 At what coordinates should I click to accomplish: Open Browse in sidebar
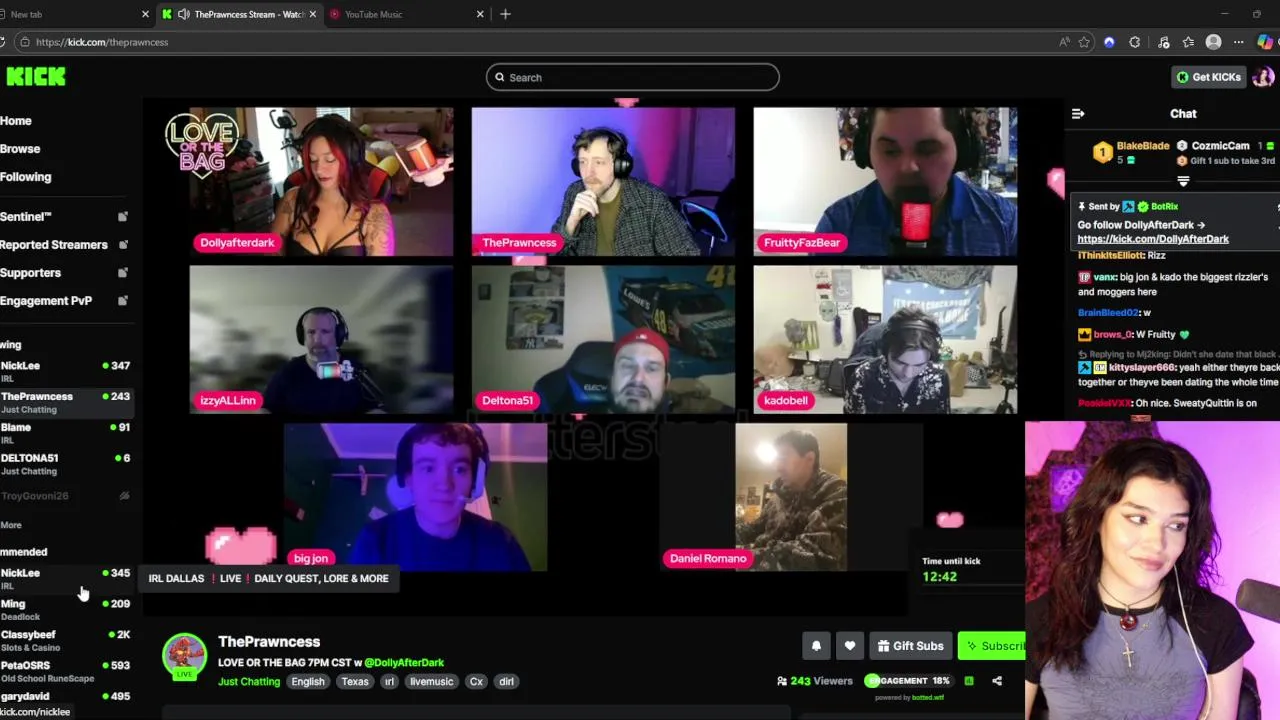[x=20, y=149]
